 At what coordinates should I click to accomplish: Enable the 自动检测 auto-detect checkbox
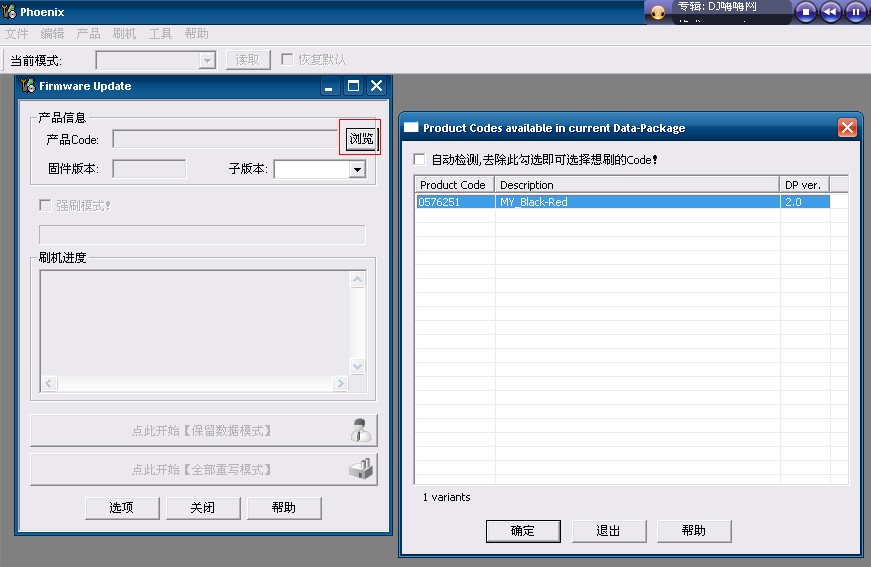[x=420, y=160]
